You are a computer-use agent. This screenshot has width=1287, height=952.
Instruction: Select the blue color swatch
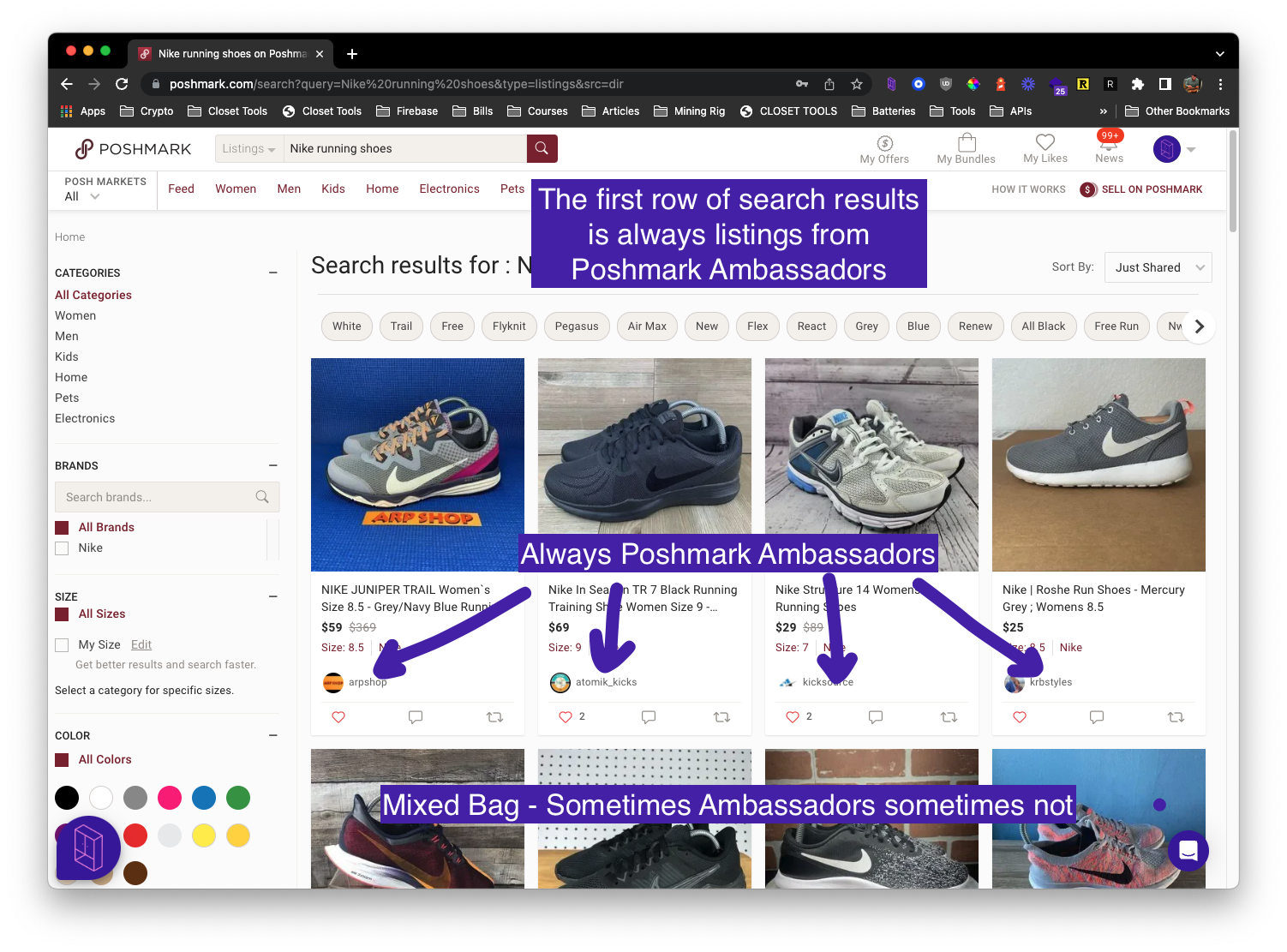point(204,799)
